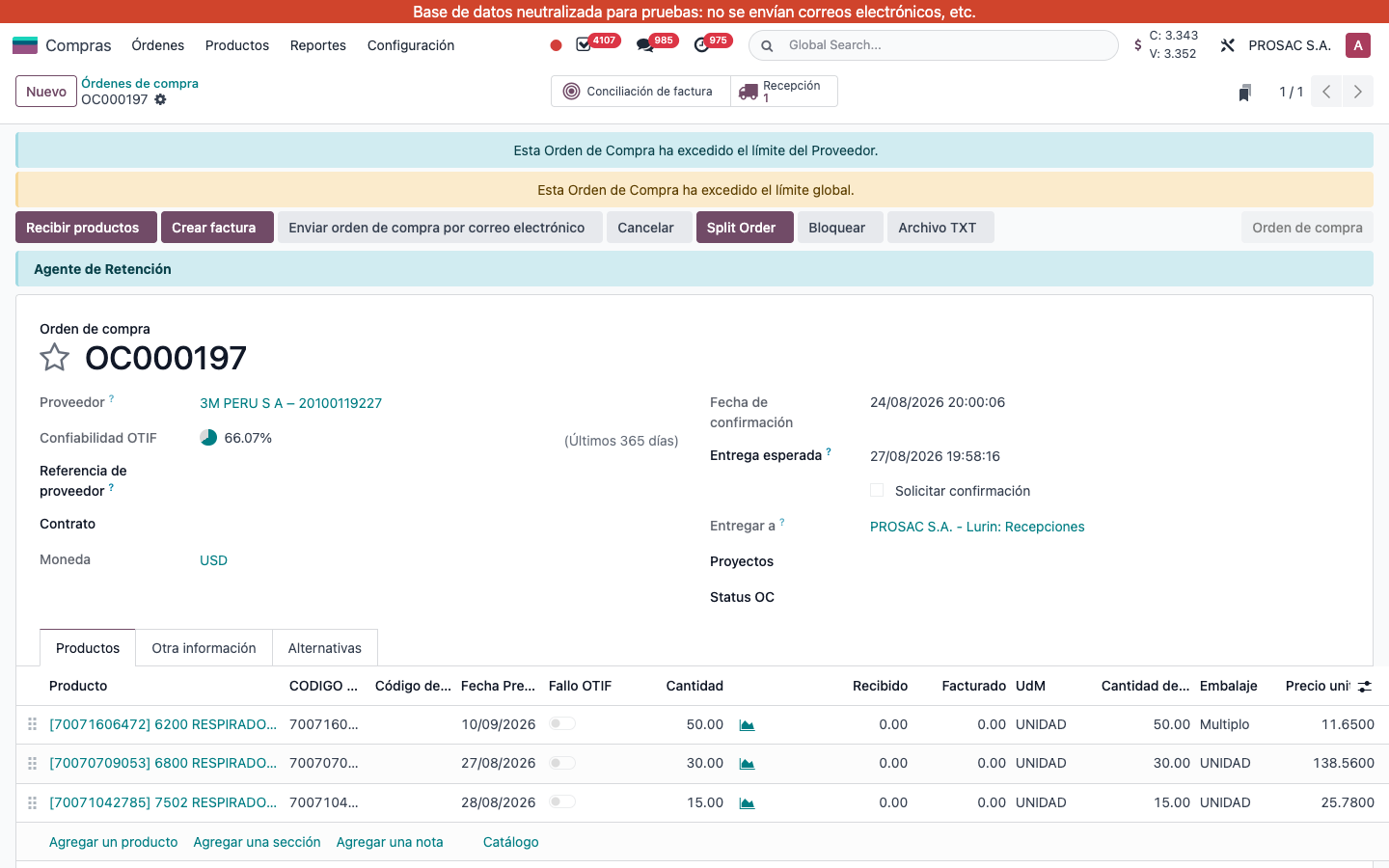The width and height of the screenshot is (1389, 868).
Task: Open the Productos top menu
Action: (237, 45)
